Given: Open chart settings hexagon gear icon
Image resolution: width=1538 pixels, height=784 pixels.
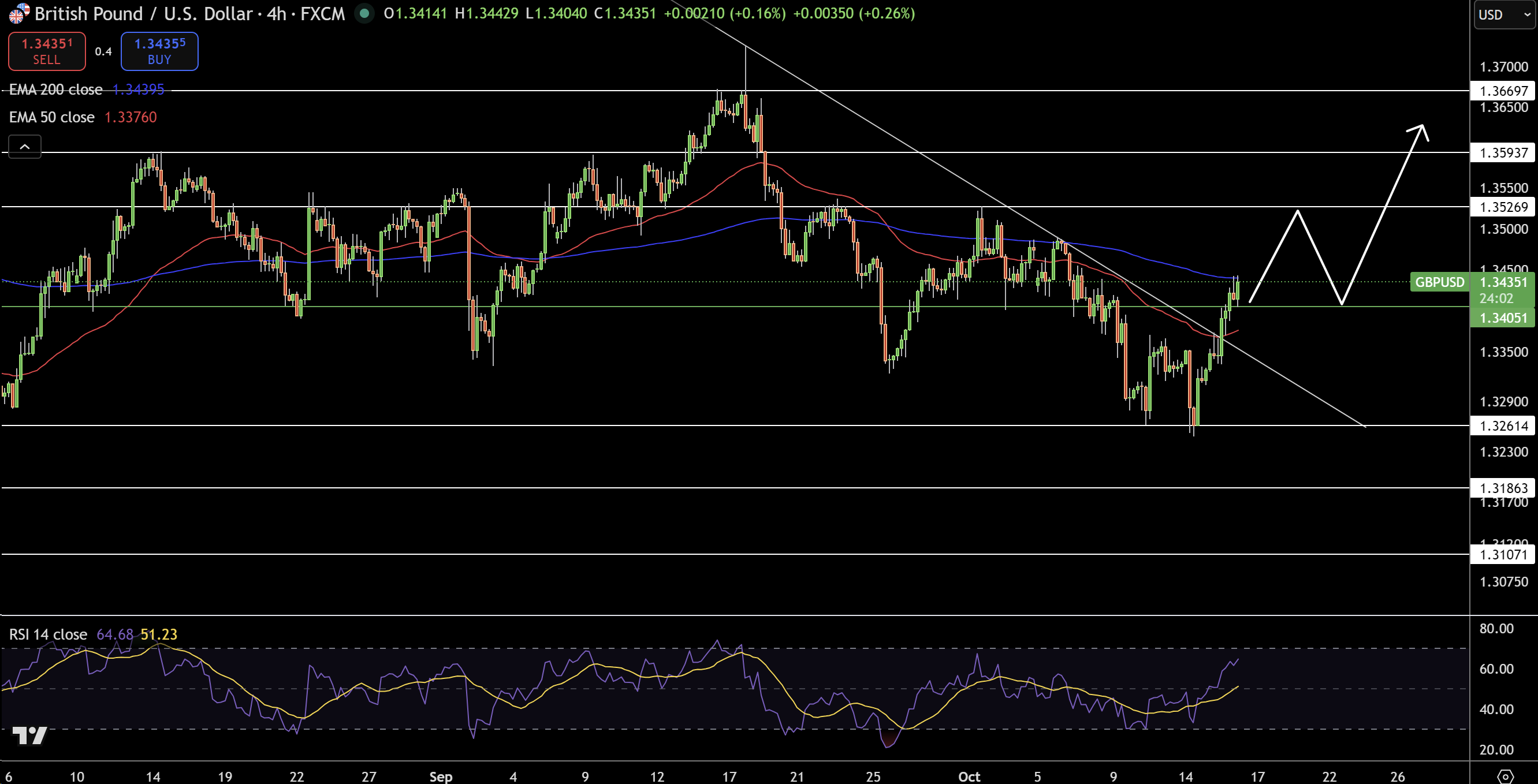Looking at the screenshot, I should point(1505,776).
